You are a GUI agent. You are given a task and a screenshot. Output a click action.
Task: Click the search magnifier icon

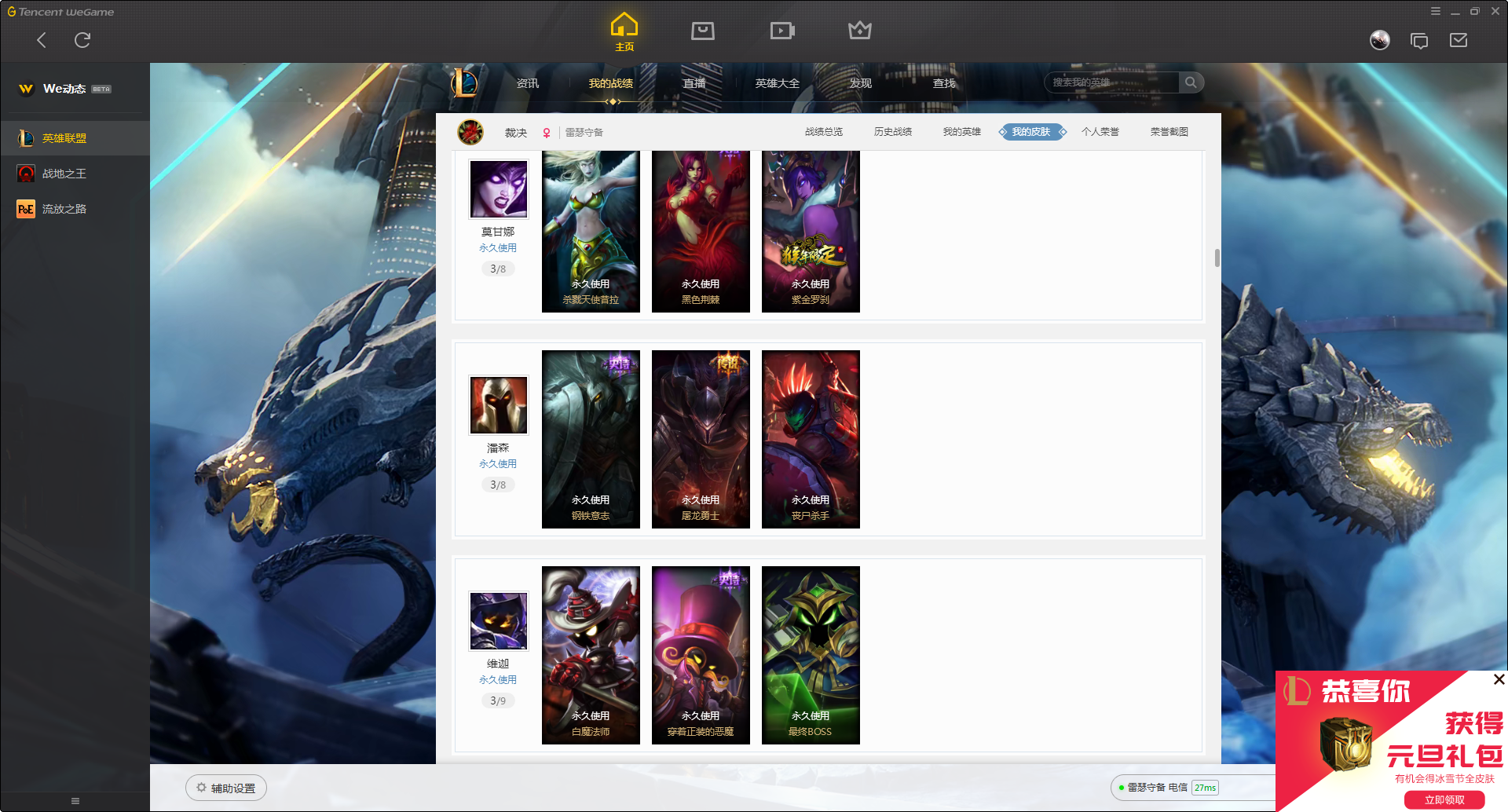[x=1191, y=82]
